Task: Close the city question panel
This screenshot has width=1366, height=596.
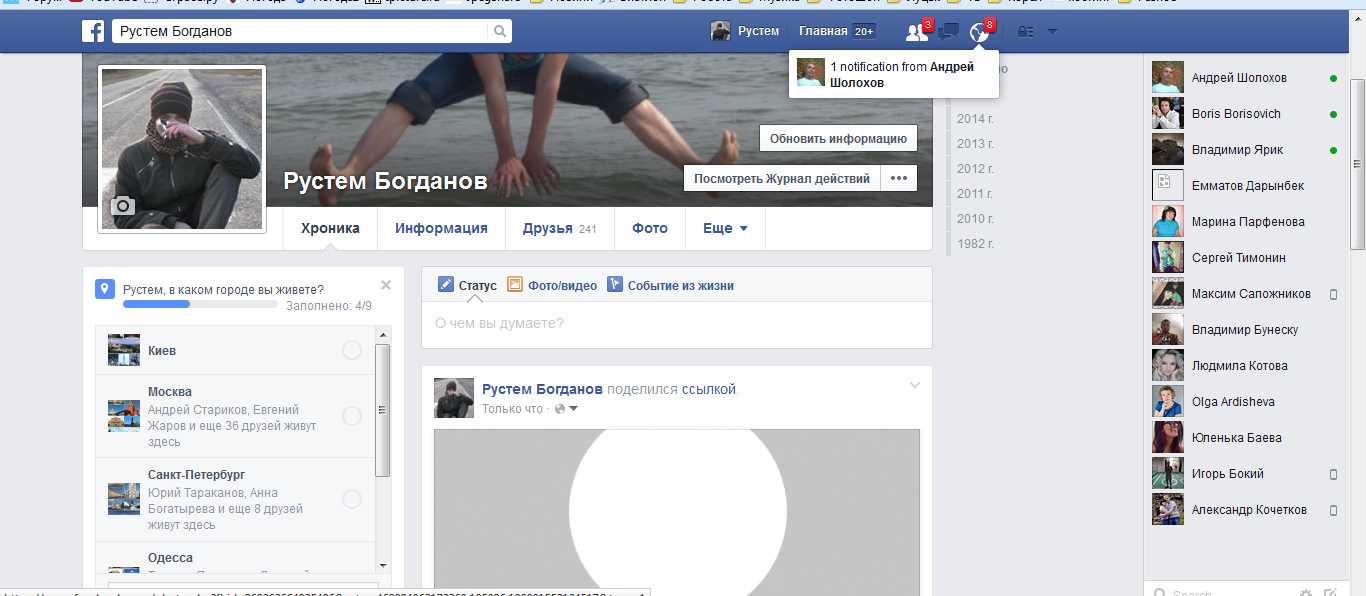Action: pos(386,285)
